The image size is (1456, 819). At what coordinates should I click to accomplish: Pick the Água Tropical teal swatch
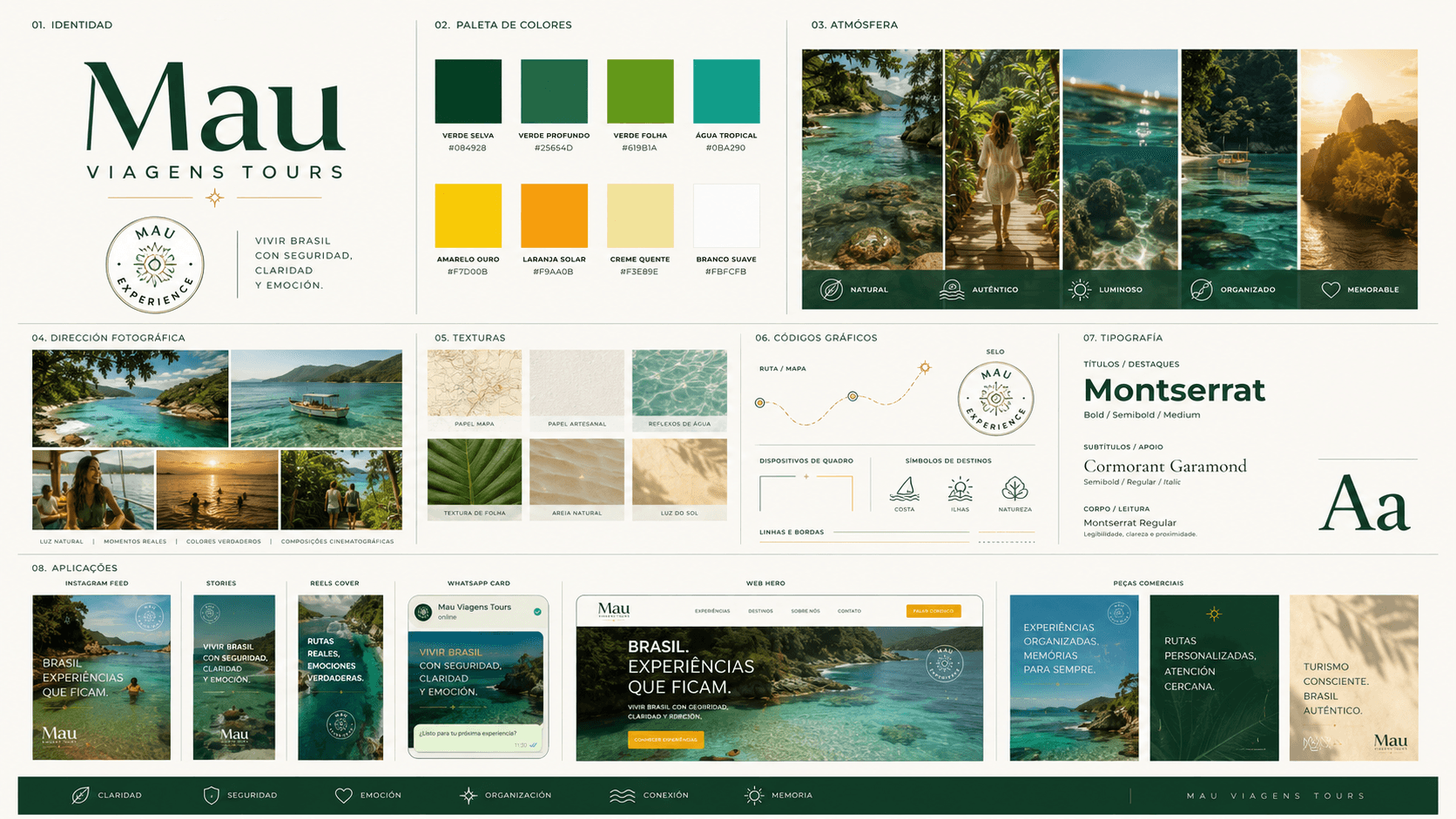pos(726,91)
